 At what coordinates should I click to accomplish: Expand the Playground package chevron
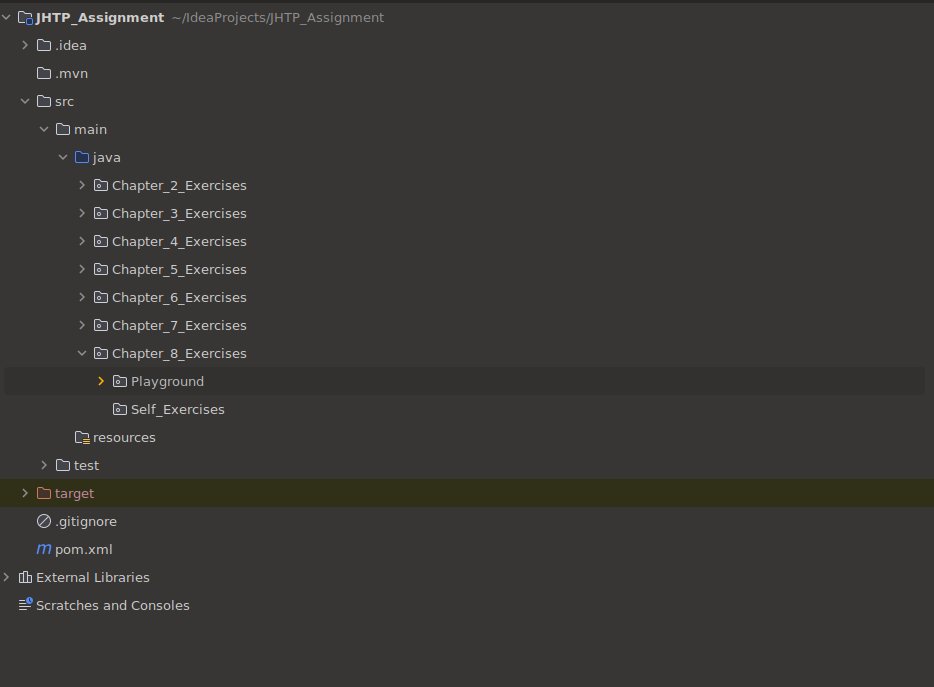coord(101,381)
